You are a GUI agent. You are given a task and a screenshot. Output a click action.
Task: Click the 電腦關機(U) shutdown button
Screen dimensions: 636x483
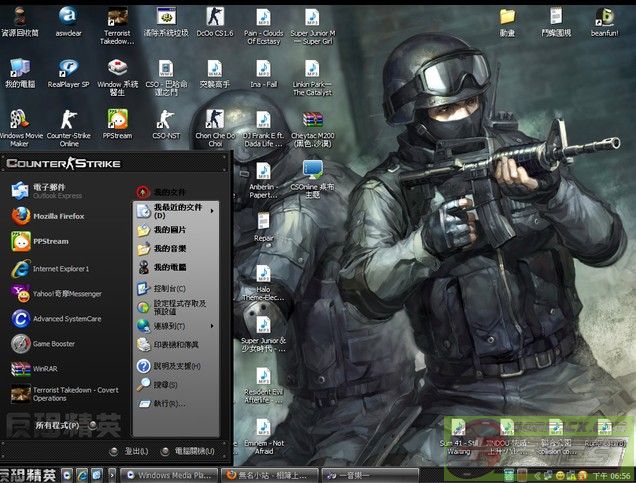point(187,452)
